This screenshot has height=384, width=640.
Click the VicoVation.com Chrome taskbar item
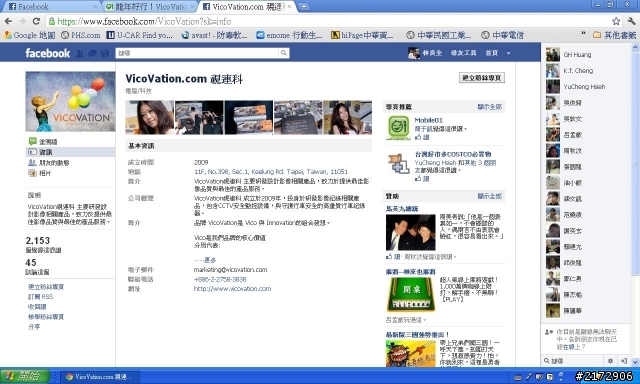100,377
